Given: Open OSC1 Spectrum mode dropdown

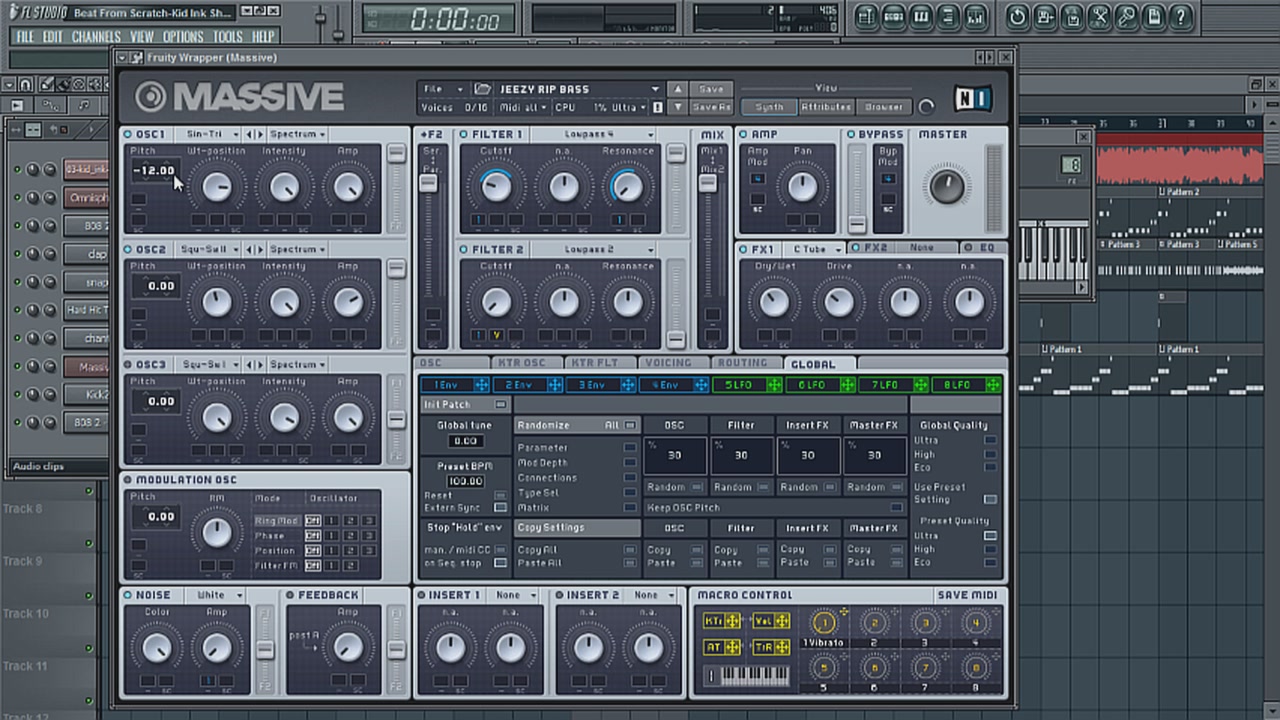Looking at the screenshot, I should click(298, 134).
